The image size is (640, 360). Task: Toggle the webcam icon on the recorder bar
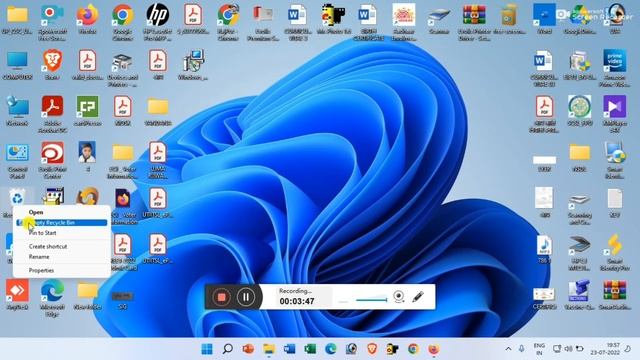399,297
